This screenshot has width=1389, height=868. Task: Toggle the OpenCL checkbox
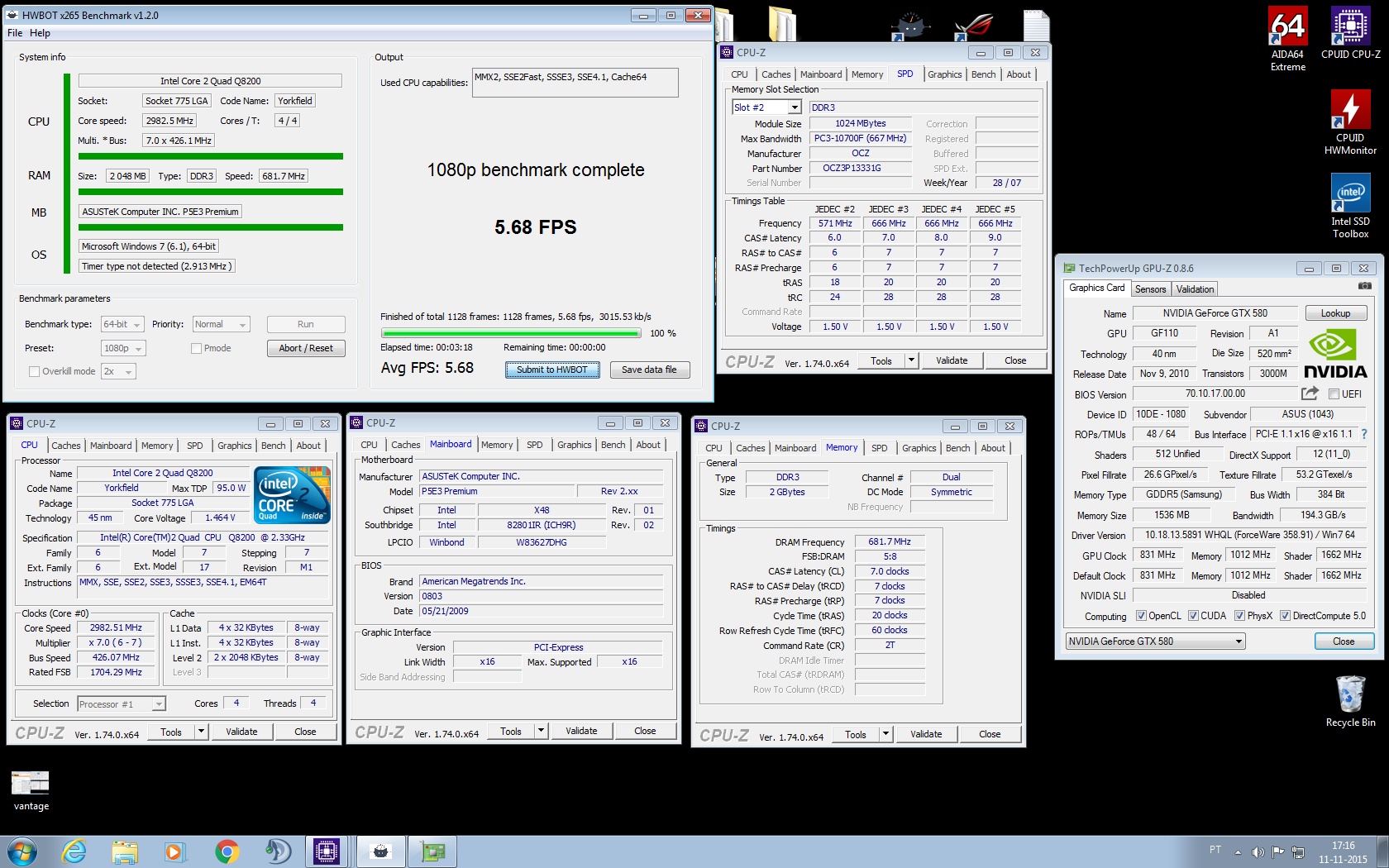1141,616
